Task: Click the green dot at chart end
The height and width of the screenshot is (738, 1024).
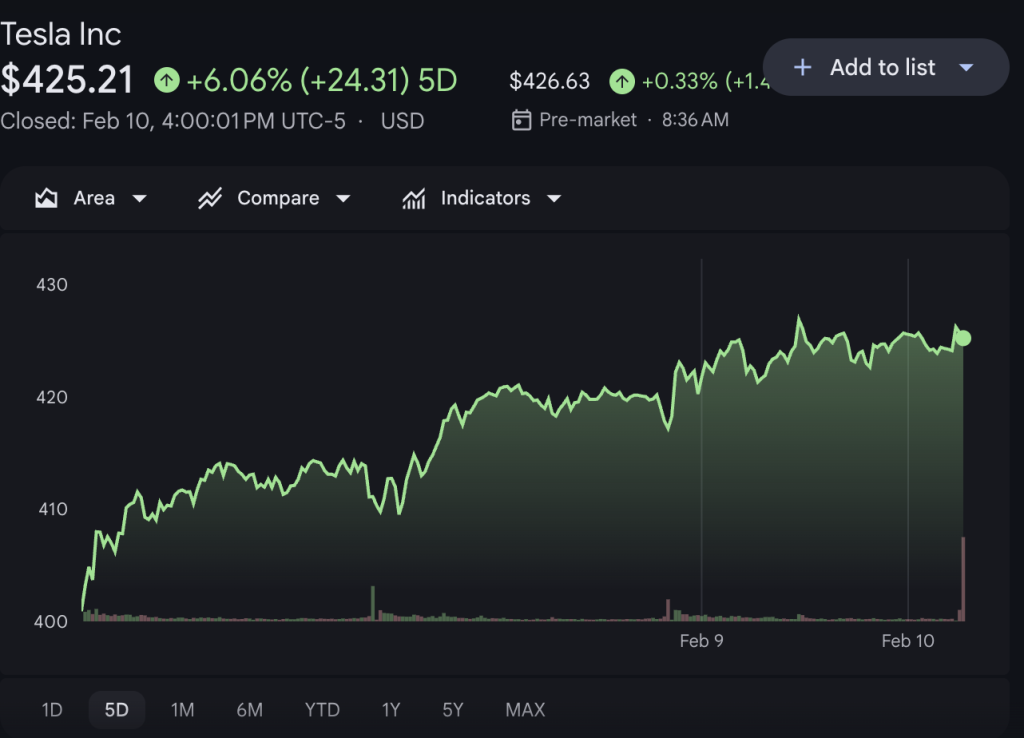Action: (x=962, y=339)
